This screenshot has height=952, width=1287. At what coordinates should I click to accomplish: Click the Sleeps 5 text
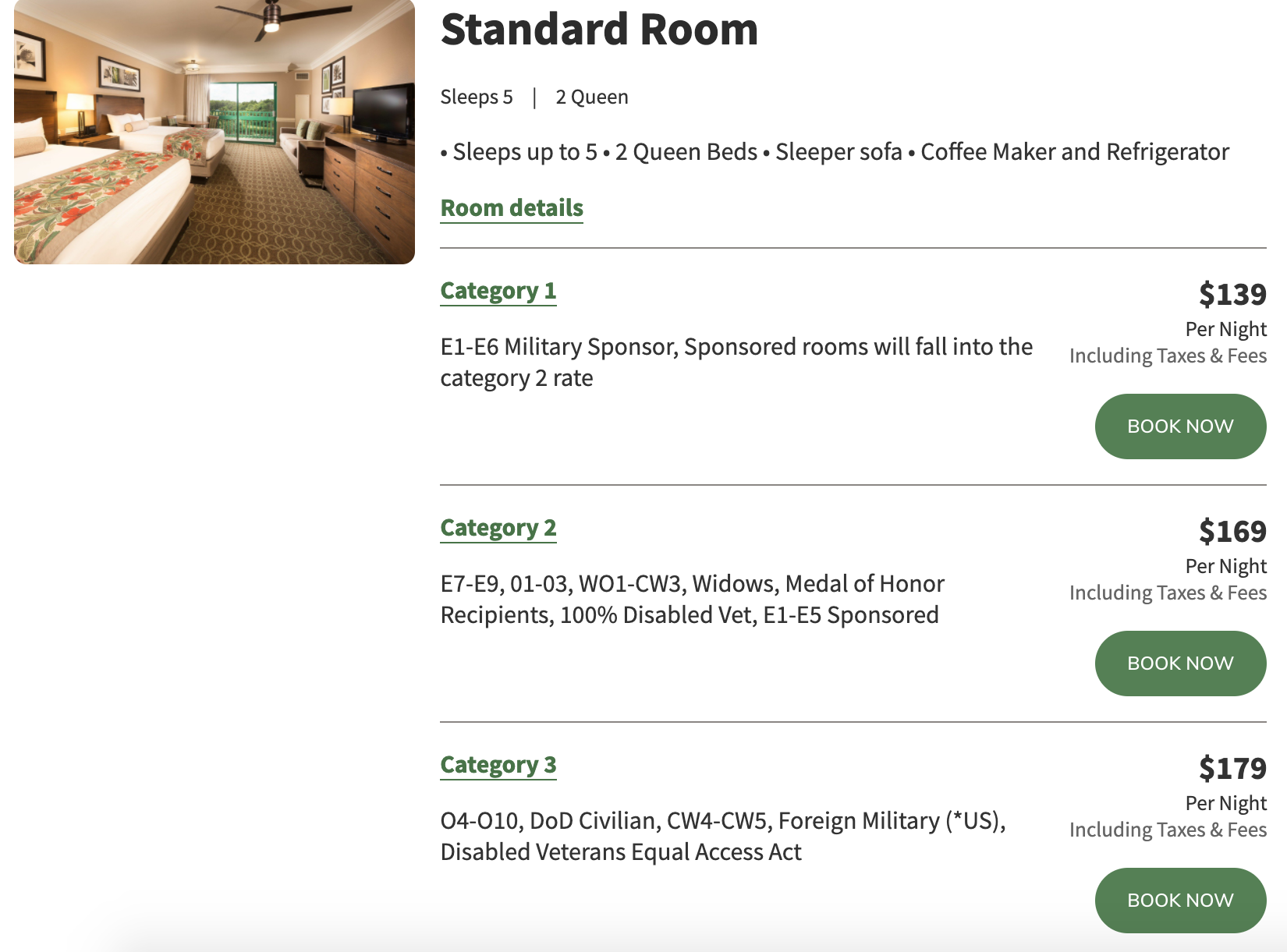point(477,97)
